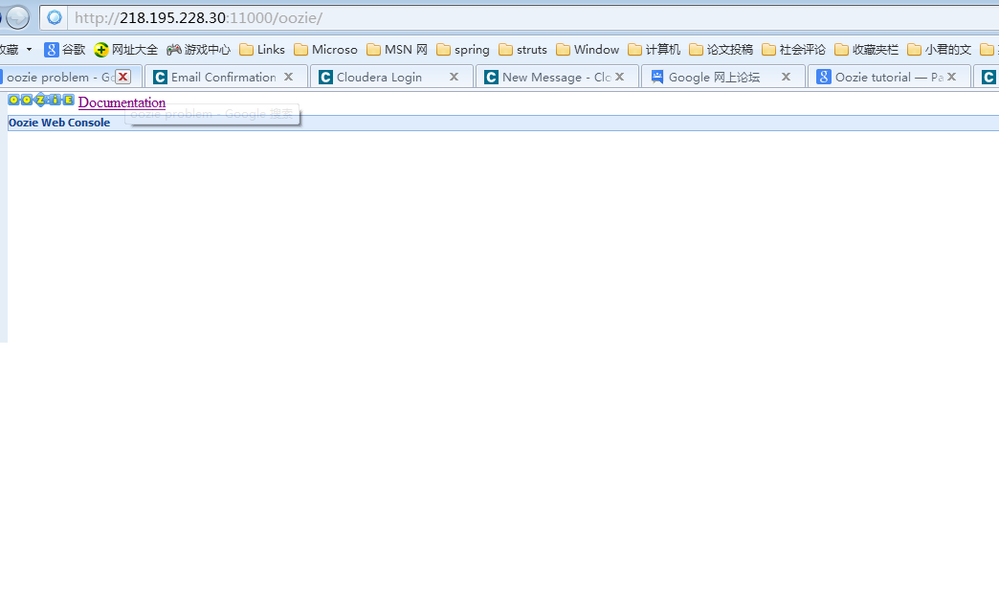Switch to the Oozie tutorial tab
The image size is (999, 603).
[889, 77]
